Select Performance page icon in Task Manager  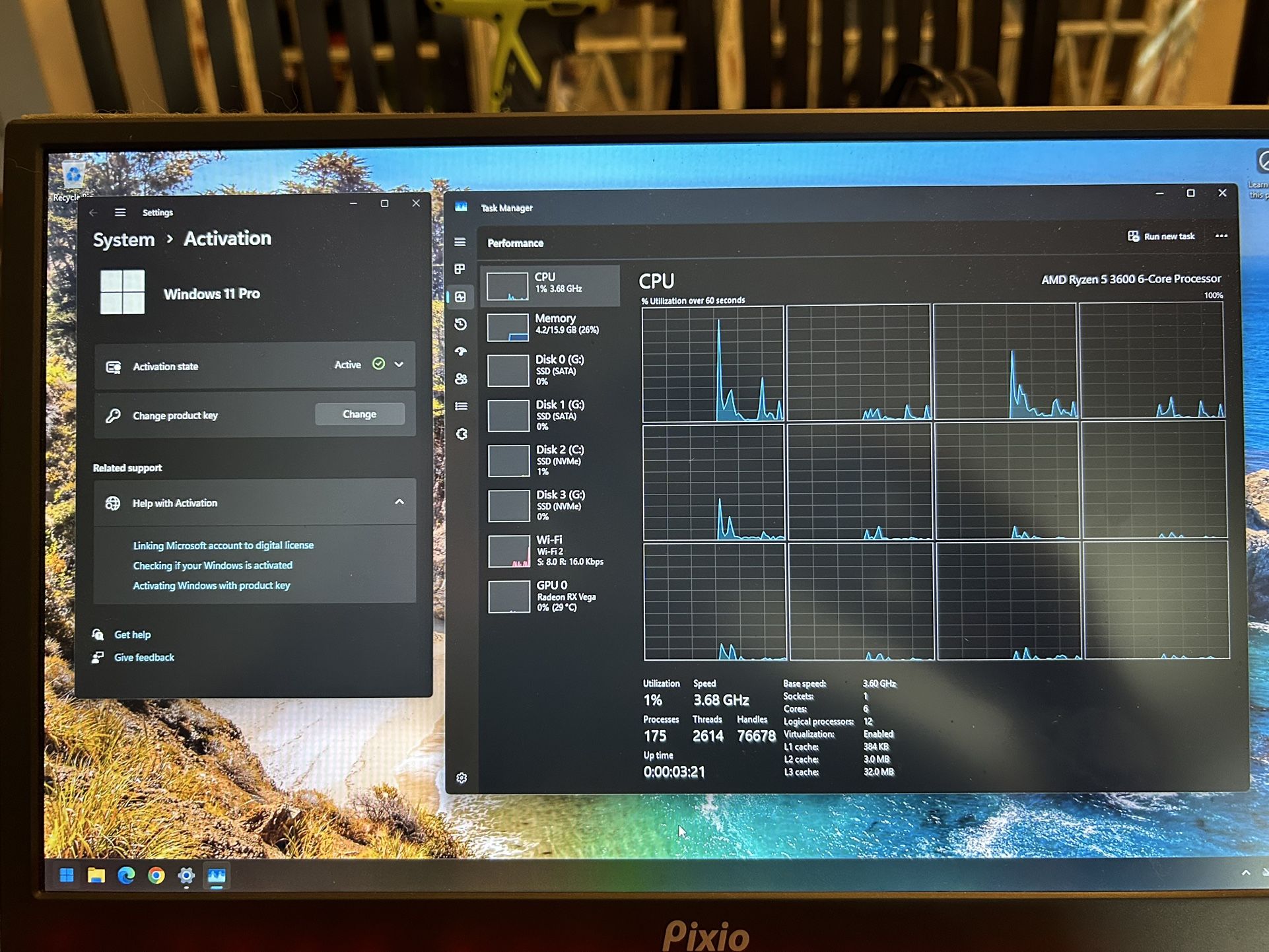[x=461, y=297]
